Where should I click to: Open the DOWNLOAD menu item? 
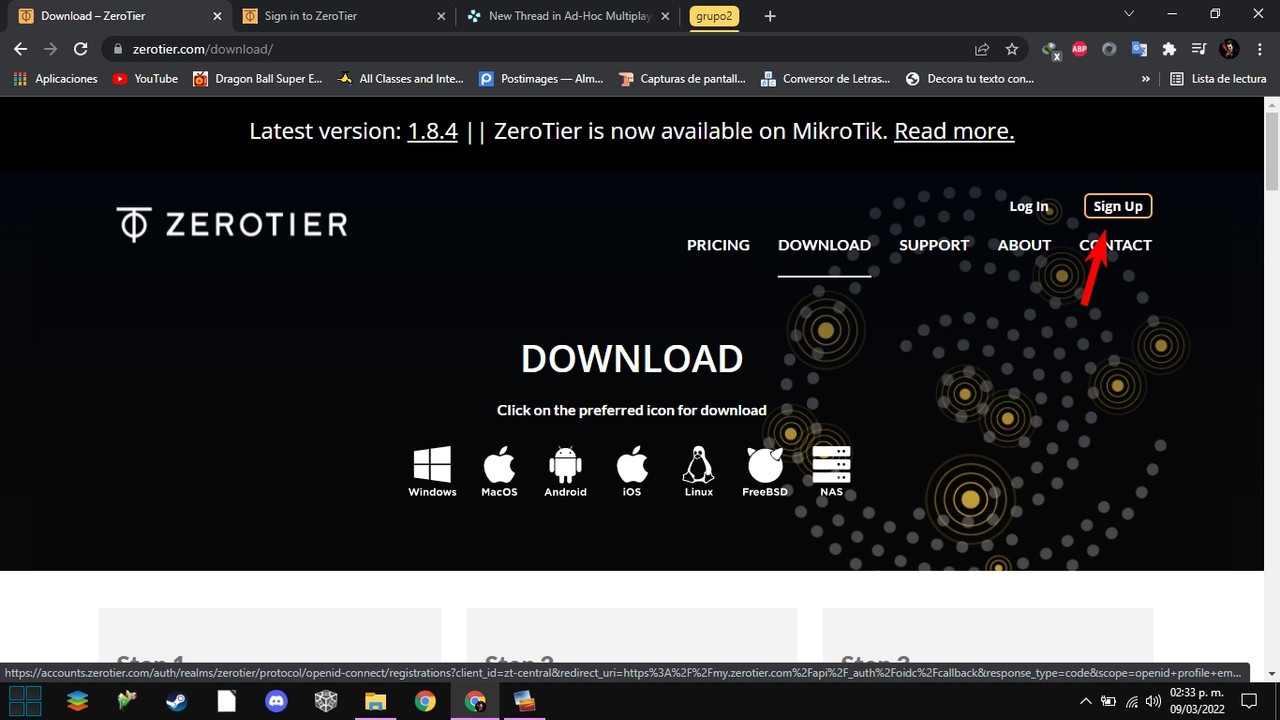[824, 245]
